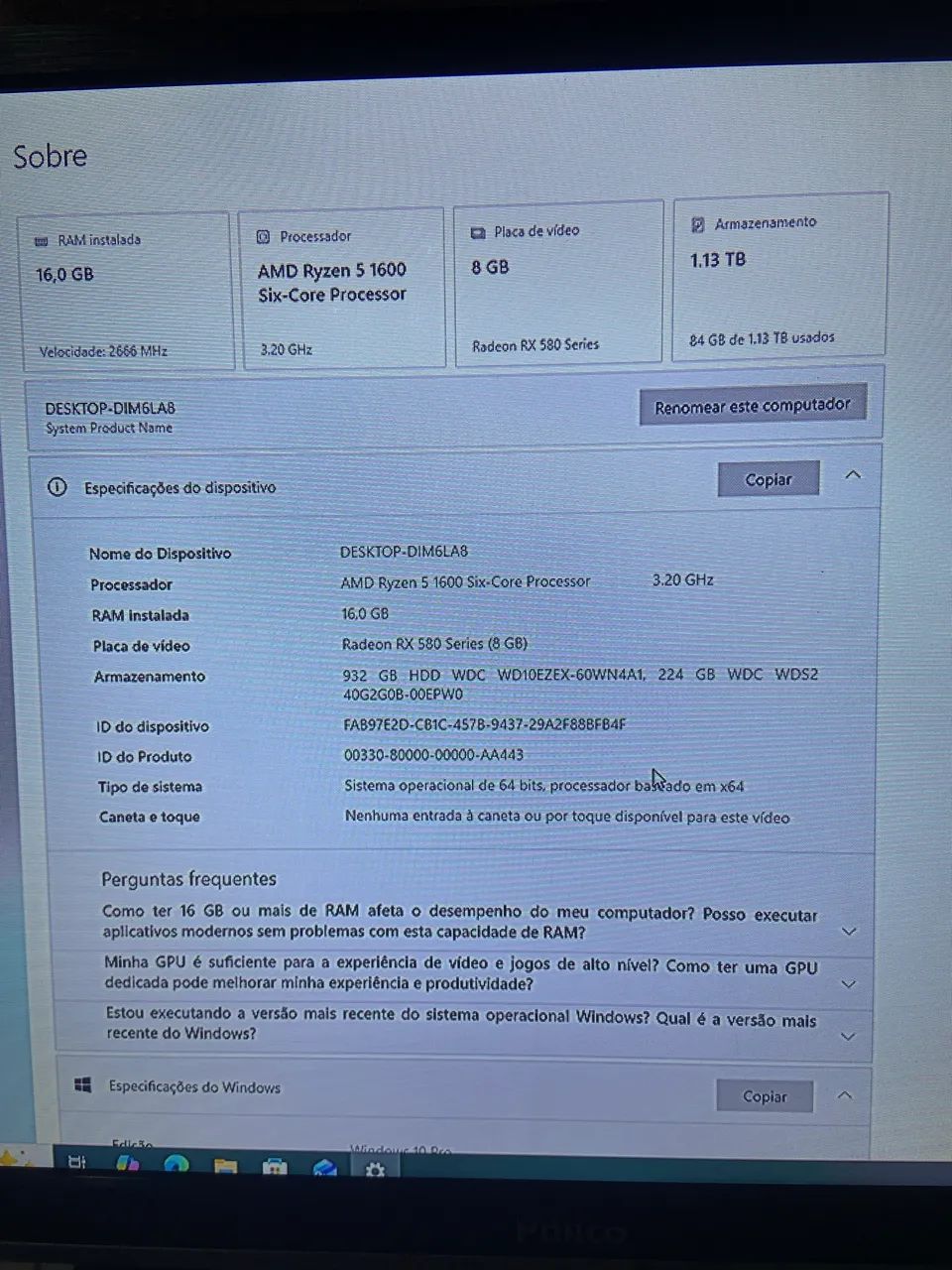
Task: Copy the Windows specifications with Copiar
Action: point(765,1096)
